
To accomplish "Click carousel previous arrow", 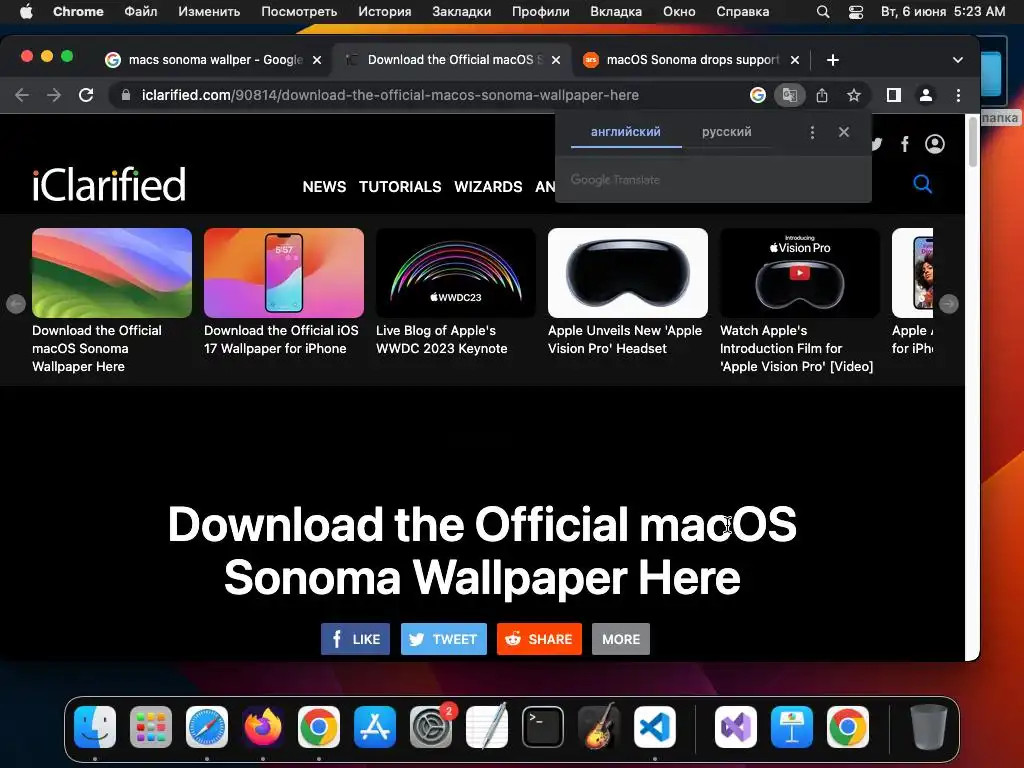I will [x=16, y=304].
